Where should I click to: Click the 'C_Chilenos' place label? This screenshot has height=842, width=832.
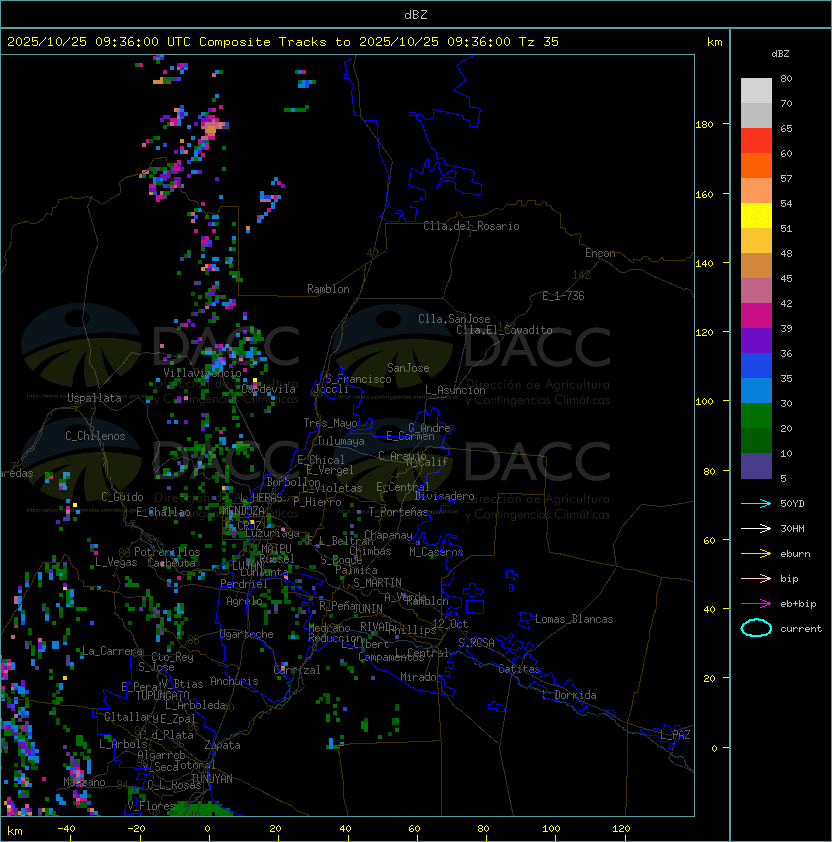click(95, 436)
